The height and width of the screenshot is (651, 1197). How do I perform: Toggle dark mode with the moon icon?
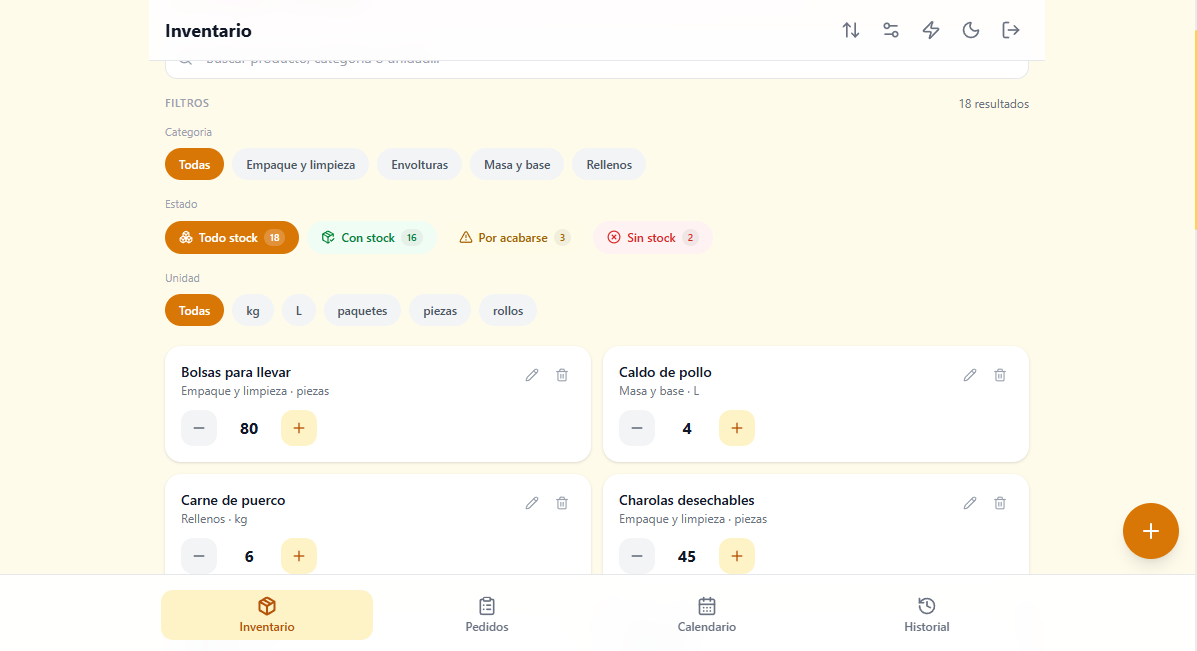coord(970,31)
